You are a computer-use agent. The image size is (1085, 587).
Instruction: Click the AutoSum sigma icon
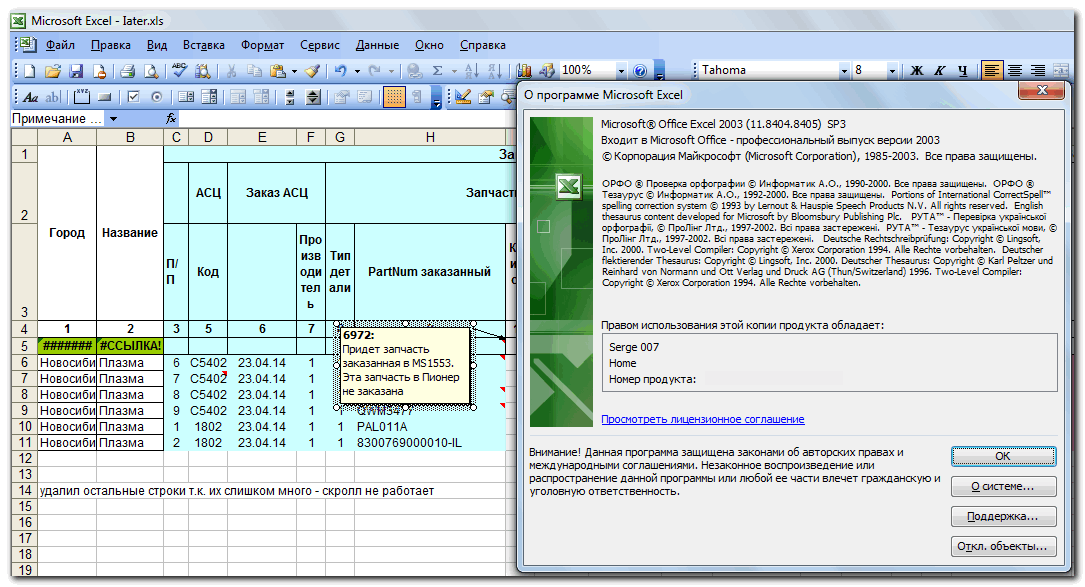(437, 71)
